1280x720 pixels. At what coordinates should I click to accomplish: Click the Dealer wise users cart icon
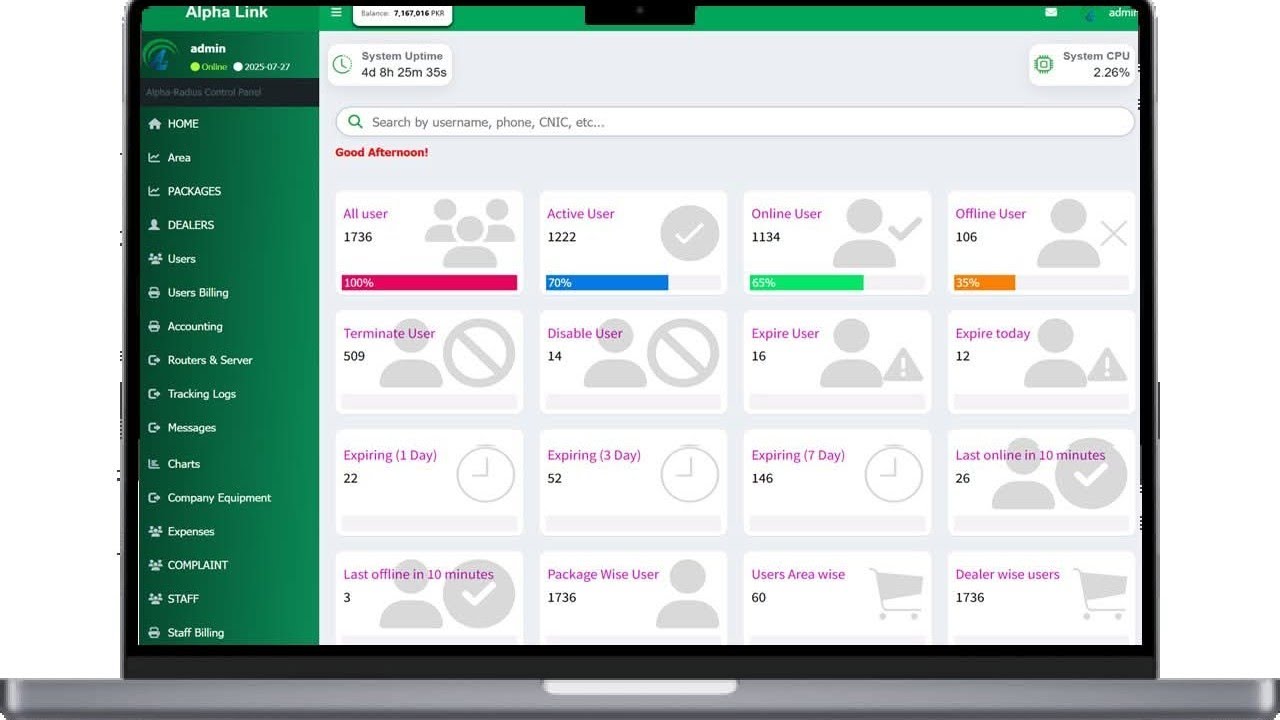coord(1100,594)
